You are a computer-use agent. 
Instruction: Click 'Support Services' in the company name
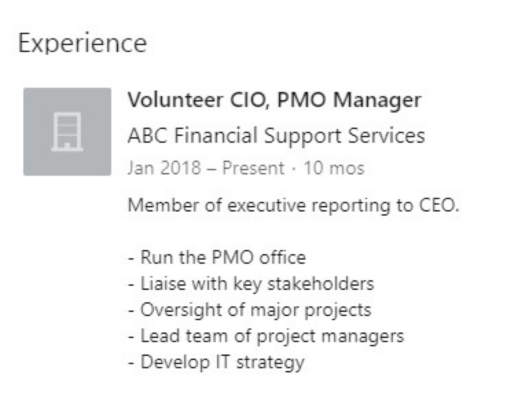click(x=344, y=136)
